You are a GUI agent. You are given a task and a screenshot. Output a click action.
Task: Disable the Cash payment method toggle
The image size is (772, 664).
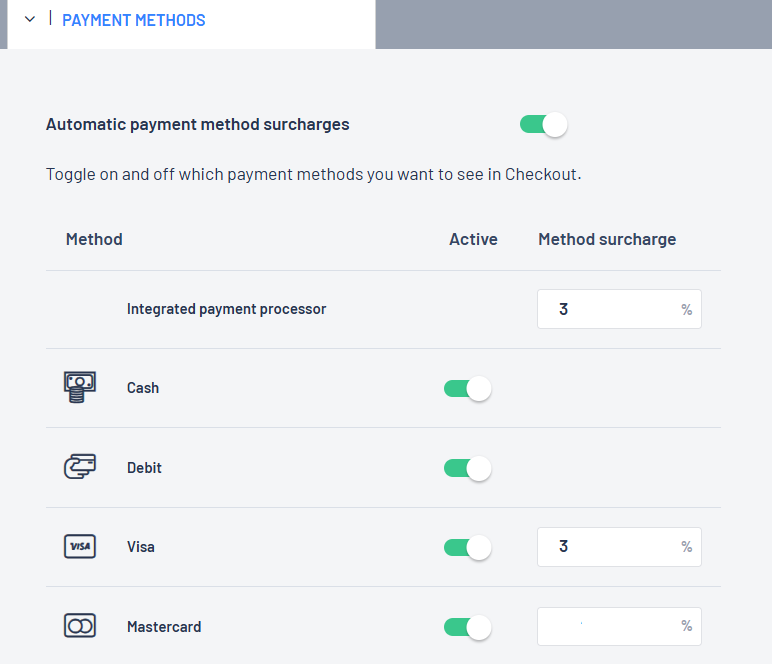[467, 388]
